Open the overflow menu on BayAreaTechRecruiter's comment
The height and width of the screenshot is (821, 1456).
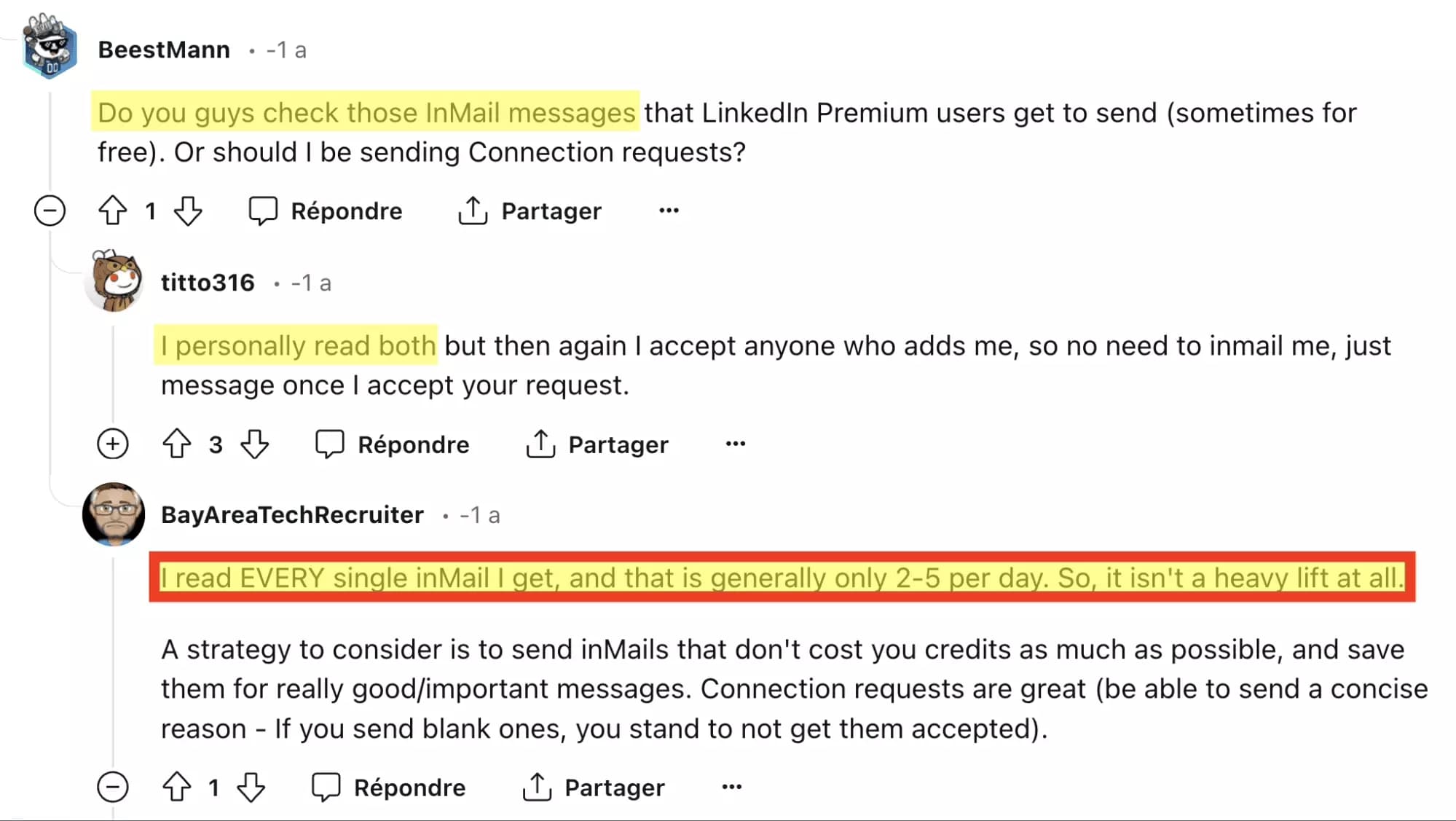pyautogui.click(x=731, y=787)
